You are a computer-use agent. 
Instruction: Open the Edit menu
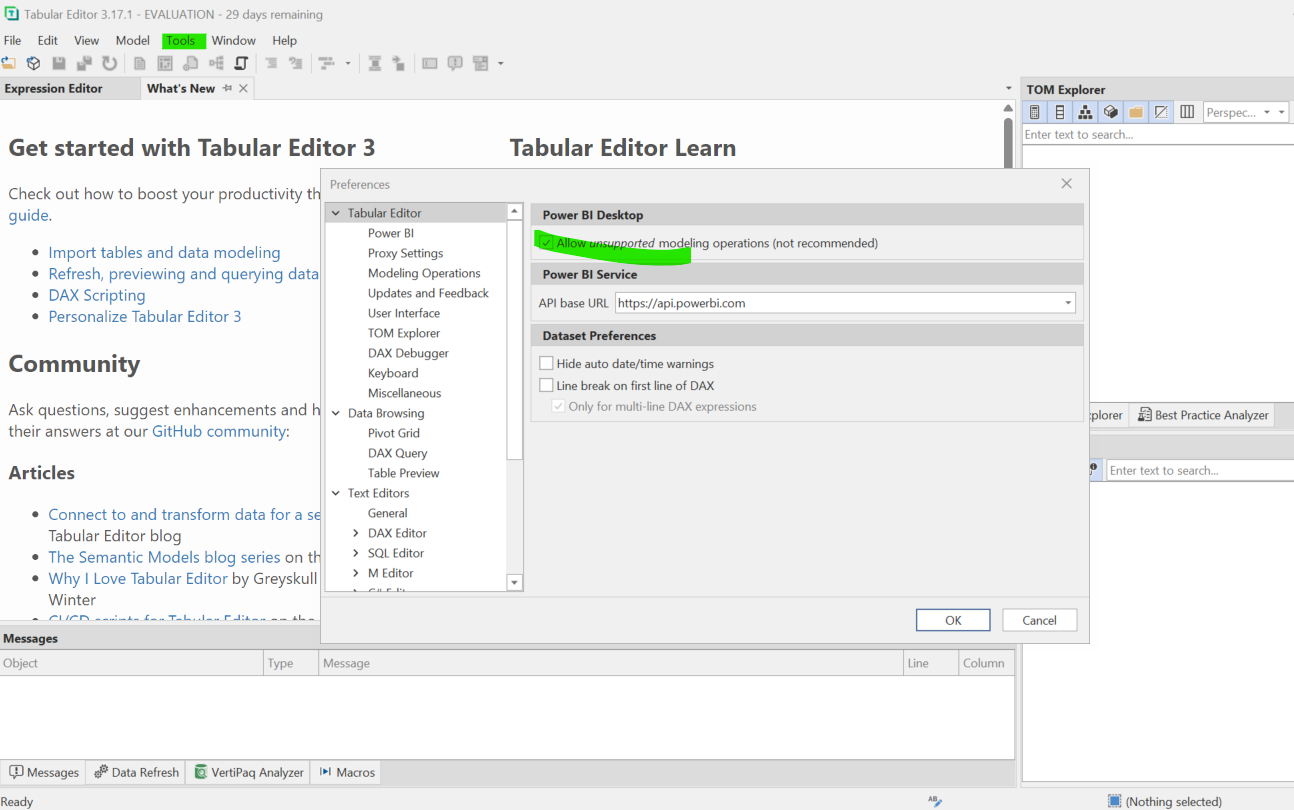48,41
